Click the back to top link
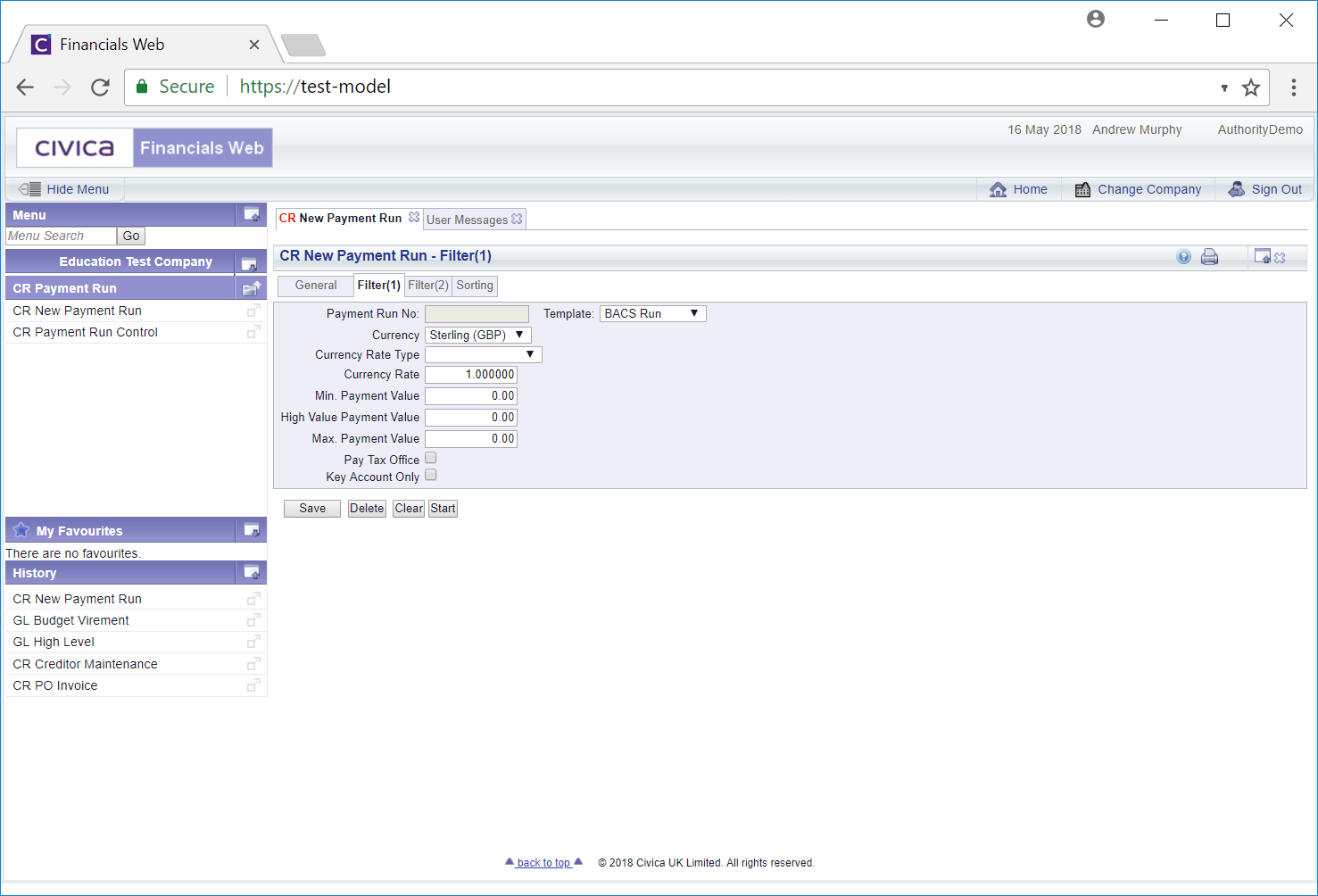 point(543,863)
